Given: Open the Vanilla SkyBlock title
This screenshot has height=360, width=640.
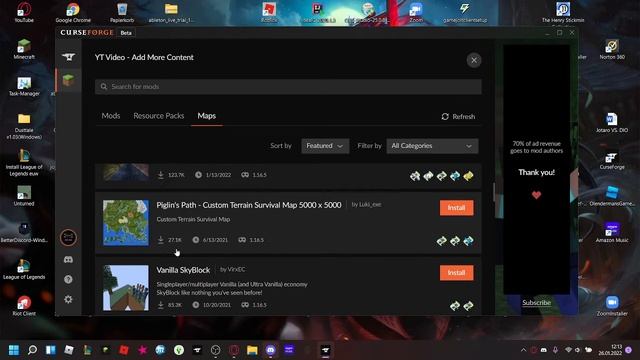Looking at the screenshot, I should pyautogui.click(x=183, y=270).
